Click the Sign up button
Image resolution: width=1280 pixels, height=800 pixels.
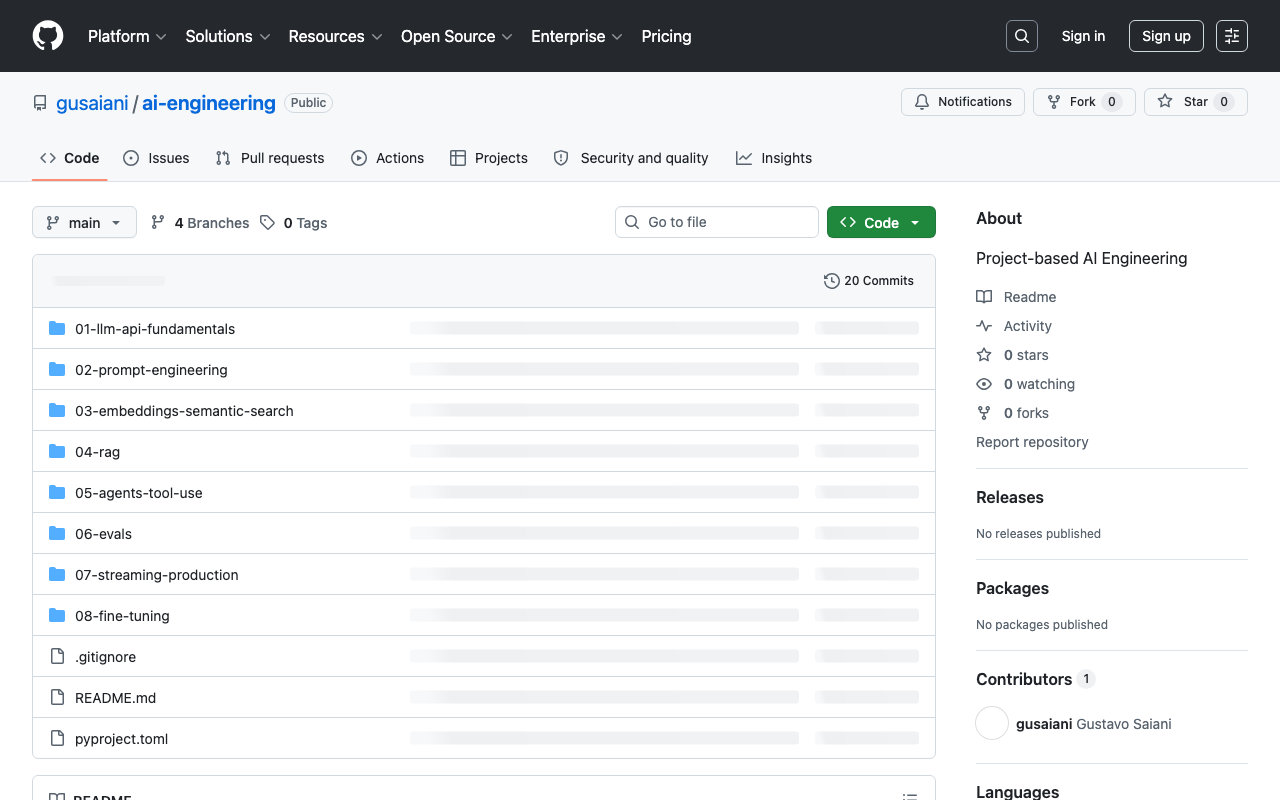(1165, 36)
